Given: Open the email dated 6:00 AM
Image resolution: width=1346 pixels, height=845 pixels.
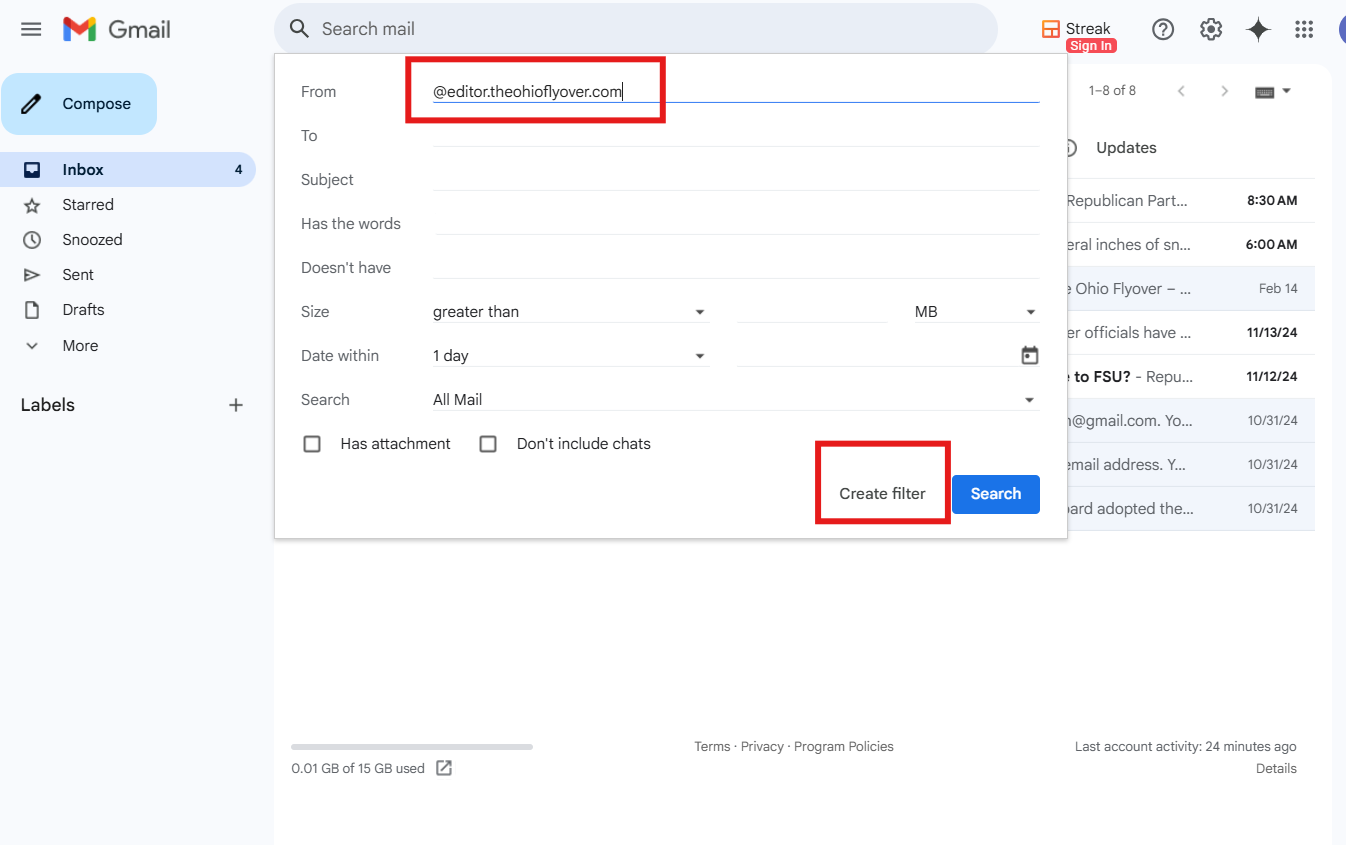Looking at the screenshot, I should tap(1190, 245).
